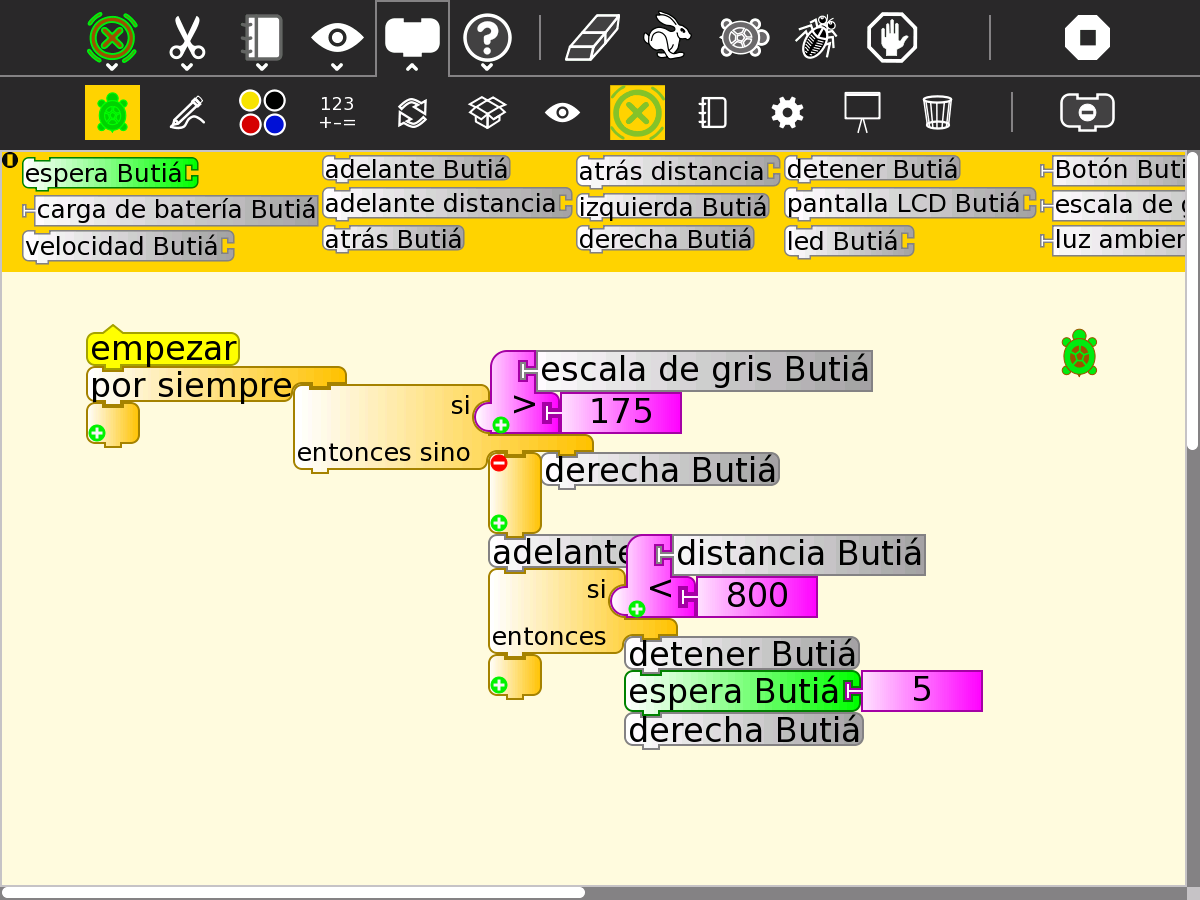The height and width of the screenshot is (900, 1200).
Task: Click green plus on the less-than block
Action: 637,609
